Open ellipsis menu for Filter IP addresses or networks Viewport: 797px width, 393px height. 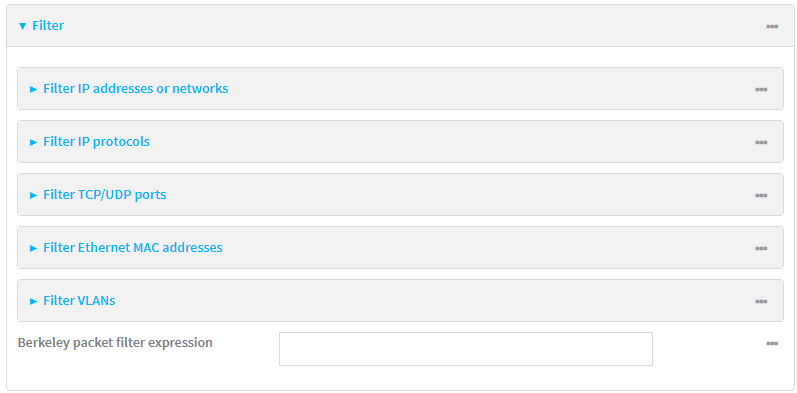pos(760,89)
